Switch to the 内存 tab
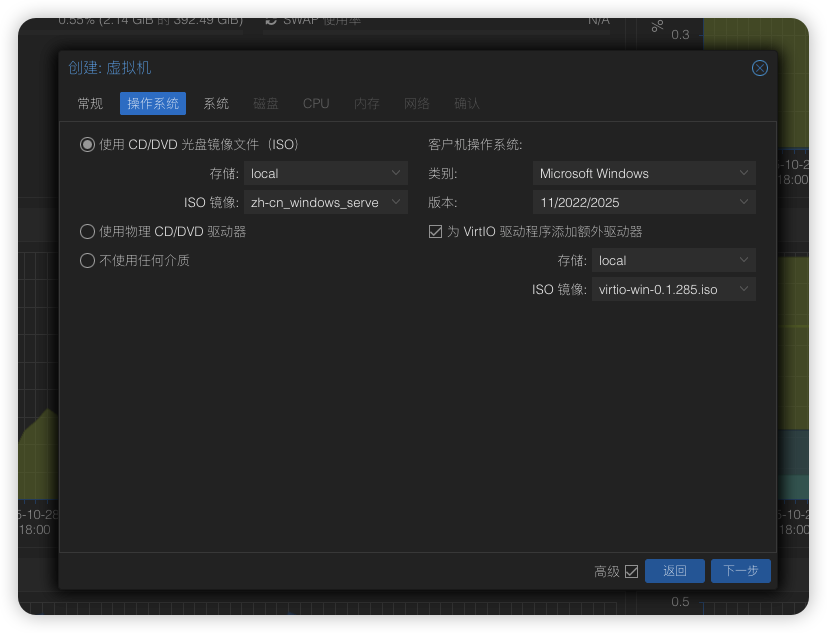 pyautogui.click(x=366, y=103)
